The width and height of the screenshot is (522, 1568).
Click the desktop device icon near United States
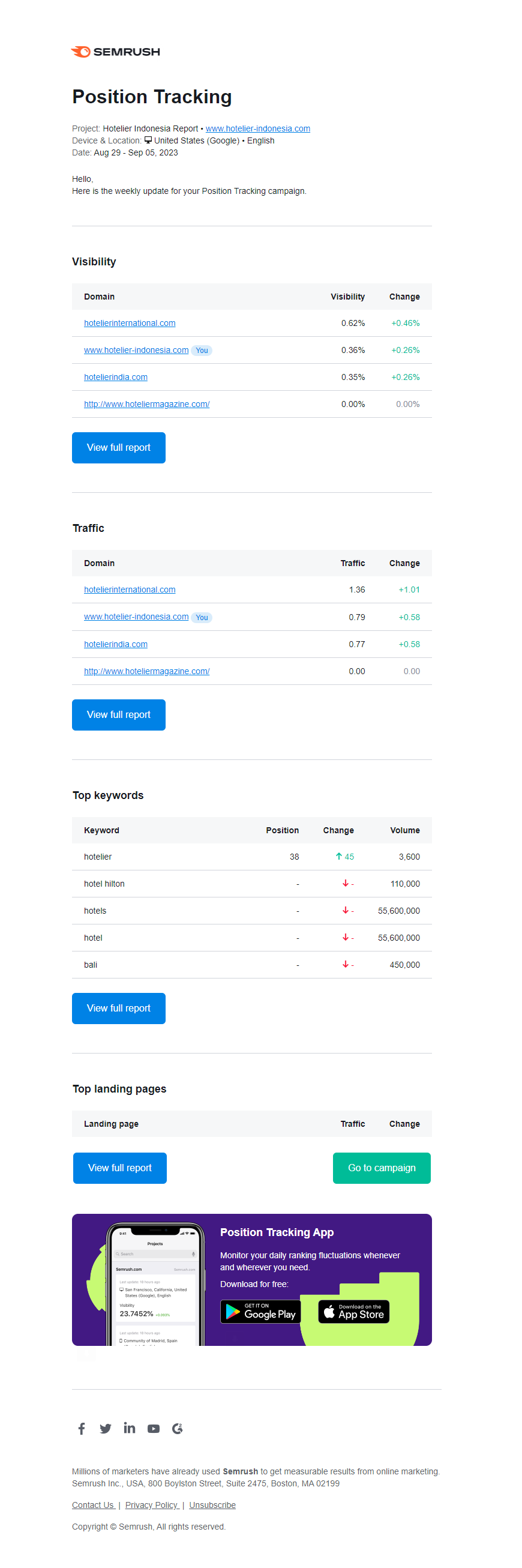click(148, 140)
